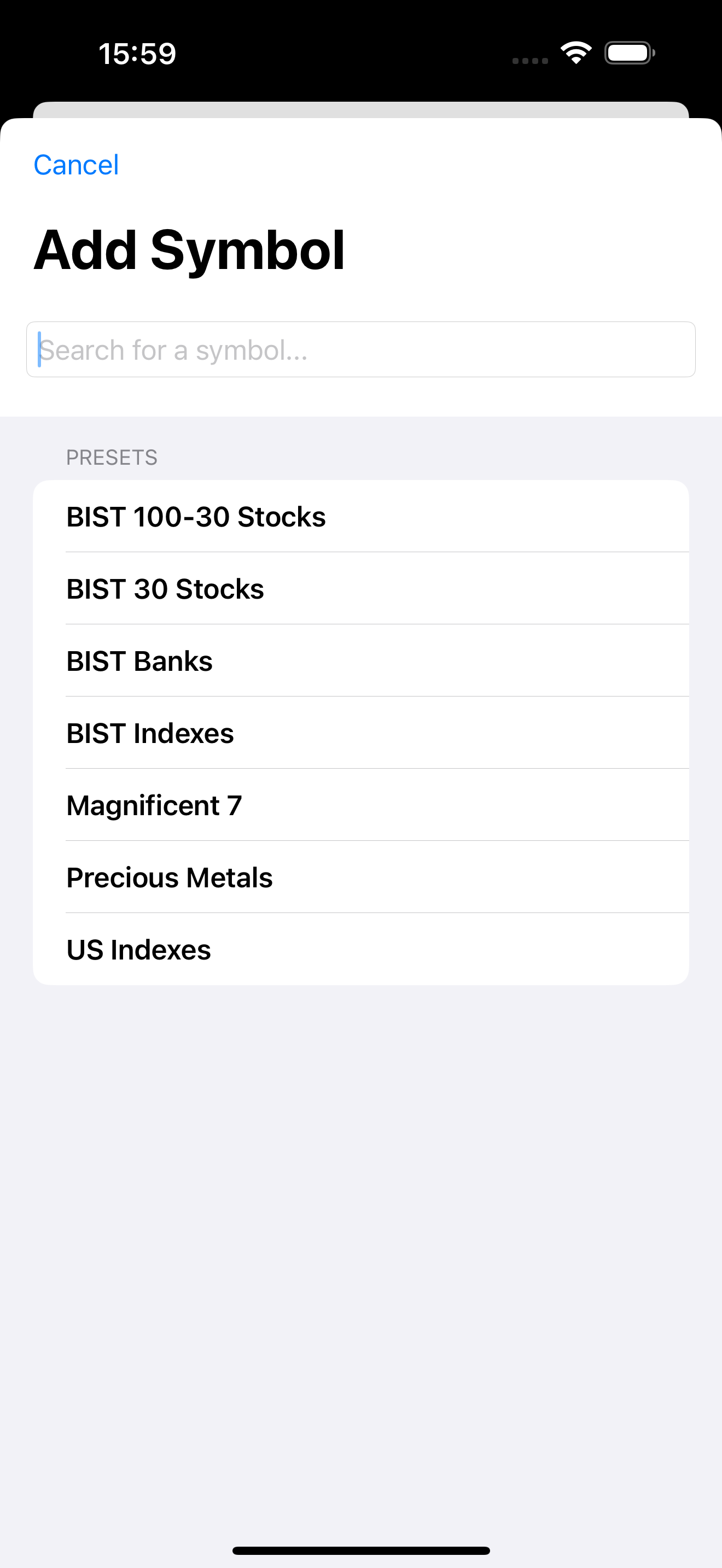722x1568 pixels.
Task: Click the blue text cursor in the search box
Action: click(39, 349)
